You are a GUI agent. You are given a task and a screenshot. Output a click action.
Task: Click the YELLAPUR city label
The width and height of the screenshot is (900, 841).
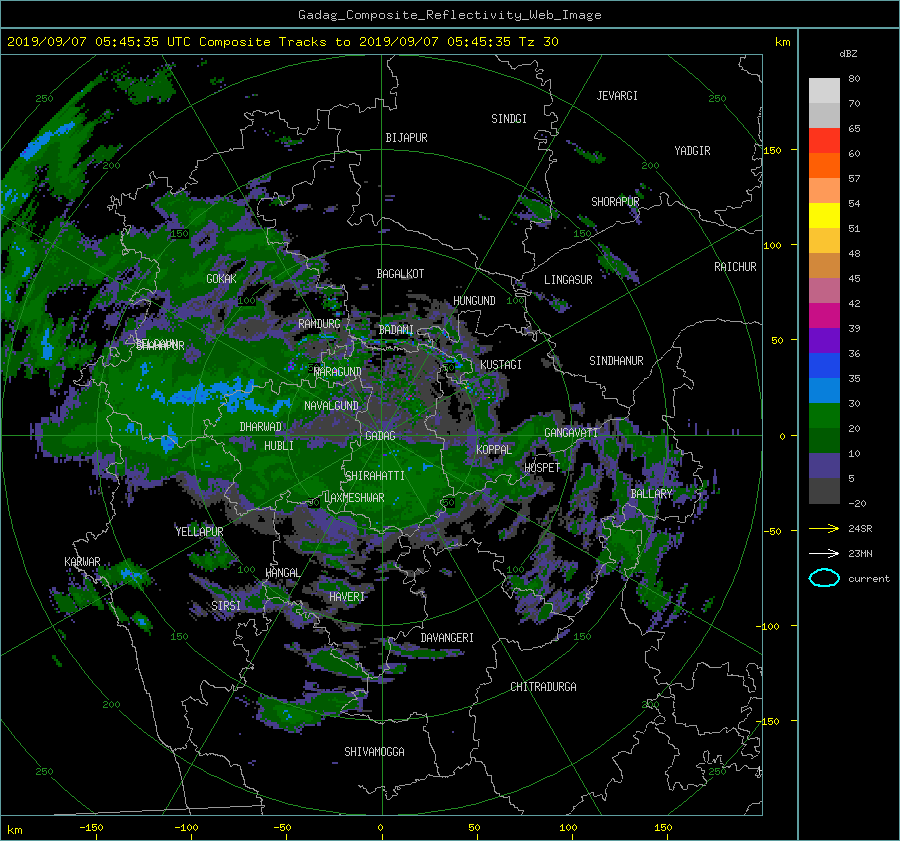(199, 532)
